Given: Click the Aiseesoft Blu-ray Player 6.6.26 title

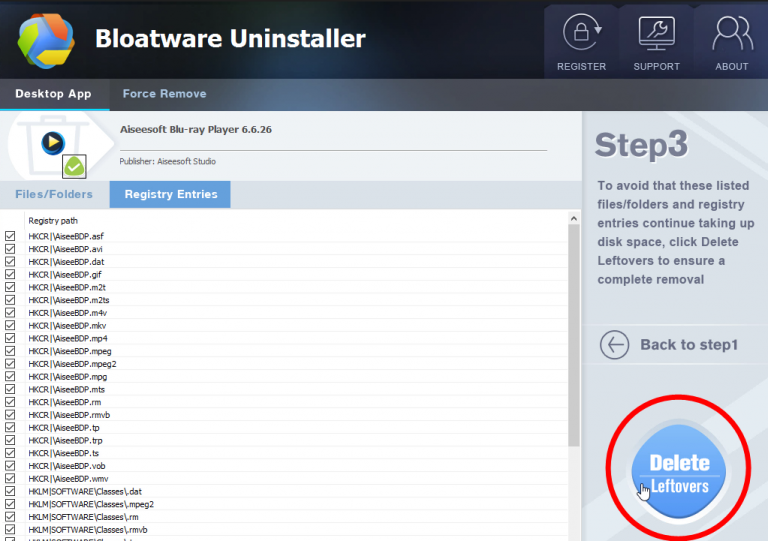Looking at the screenshot, I should 196,129.
